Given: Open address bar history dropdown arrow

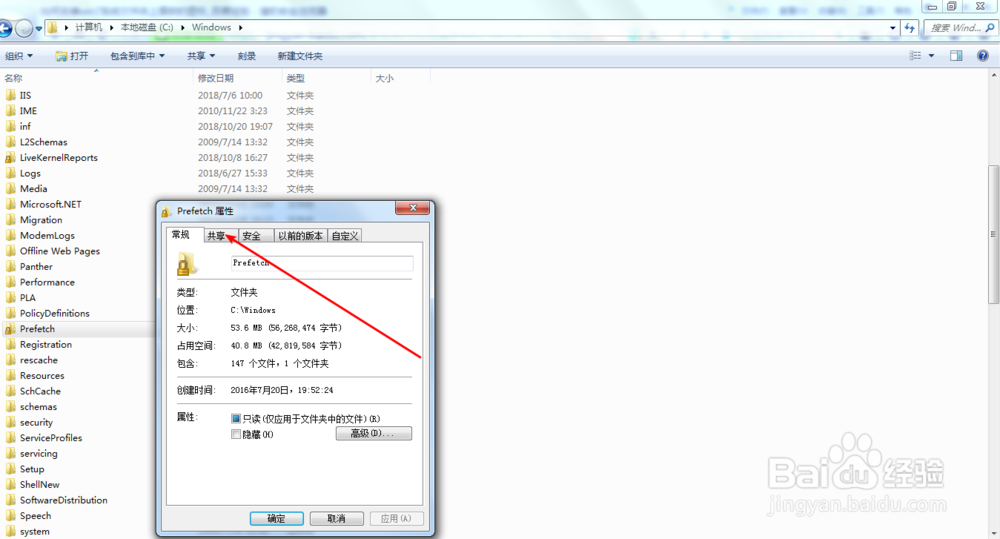Looking at the screenshot, I should click(892, 28).
